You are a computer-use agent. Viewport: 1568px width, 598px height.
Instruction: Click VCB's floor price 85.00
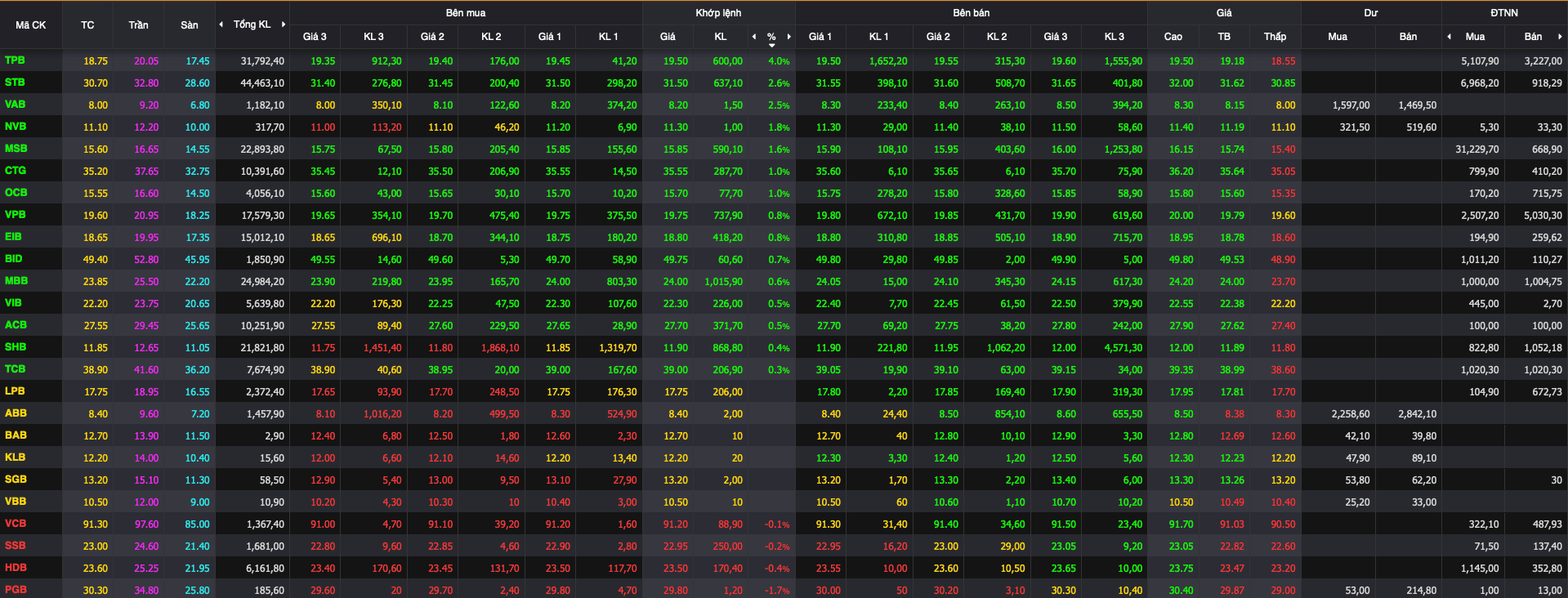pos(197,524)
